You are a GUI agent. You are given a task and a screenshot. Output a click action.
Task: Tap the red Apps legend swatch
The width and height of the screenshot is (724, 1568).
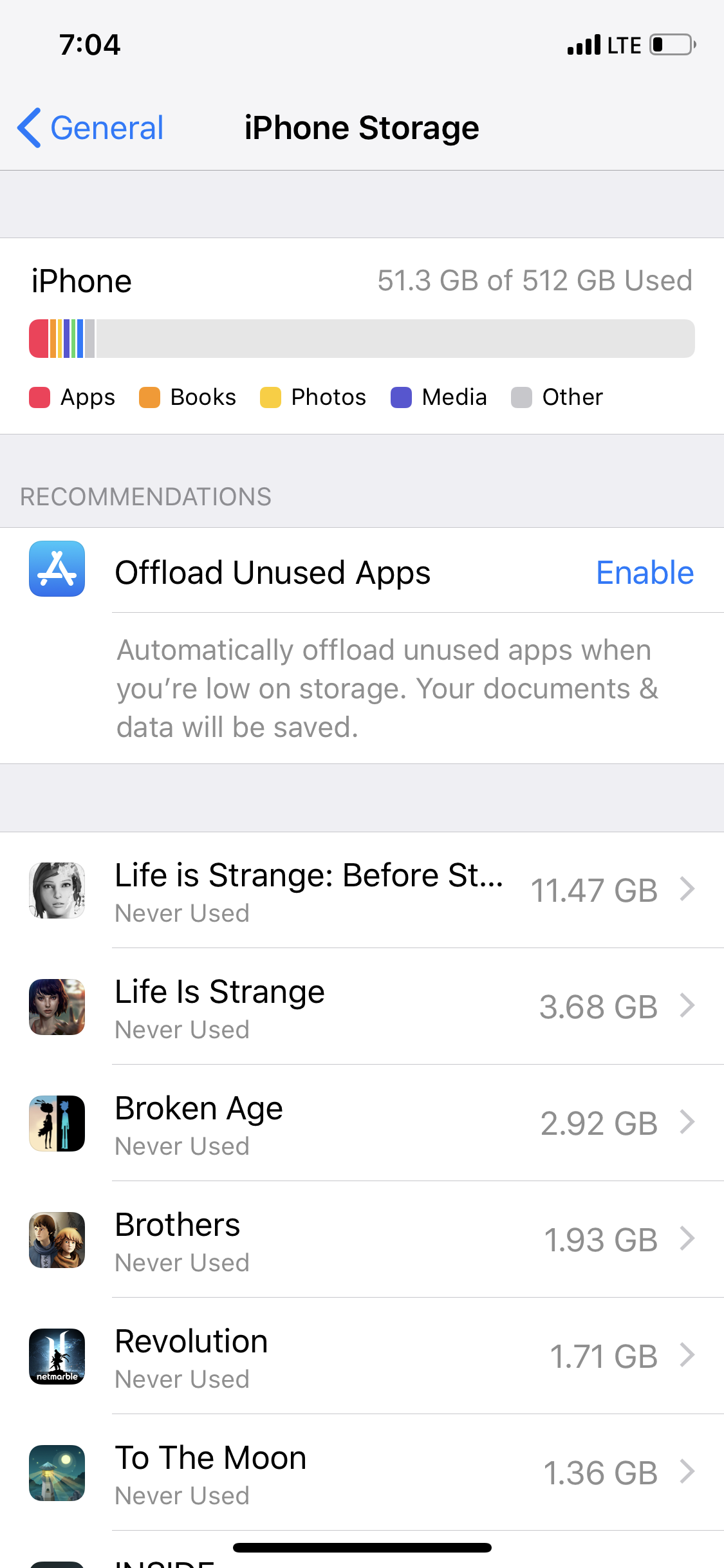(x=39, y=397)
